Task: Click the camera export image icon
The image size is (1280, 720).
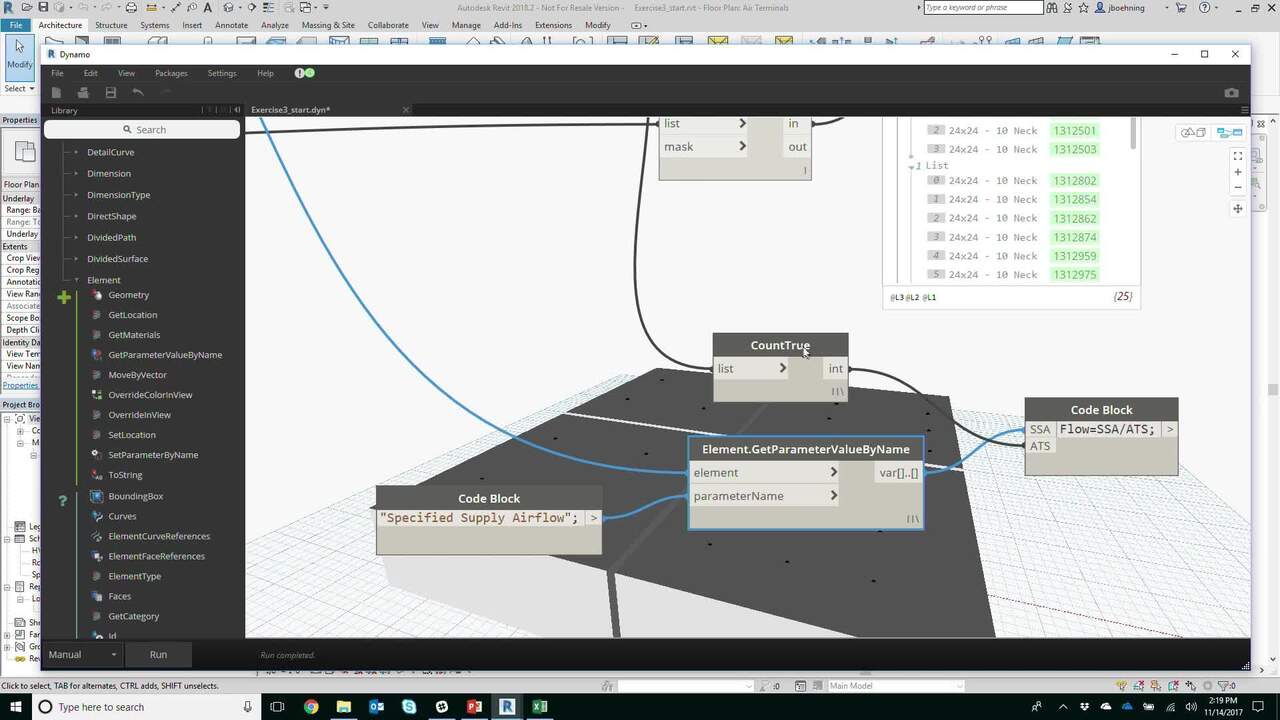Action: [x=1231, y=93]
